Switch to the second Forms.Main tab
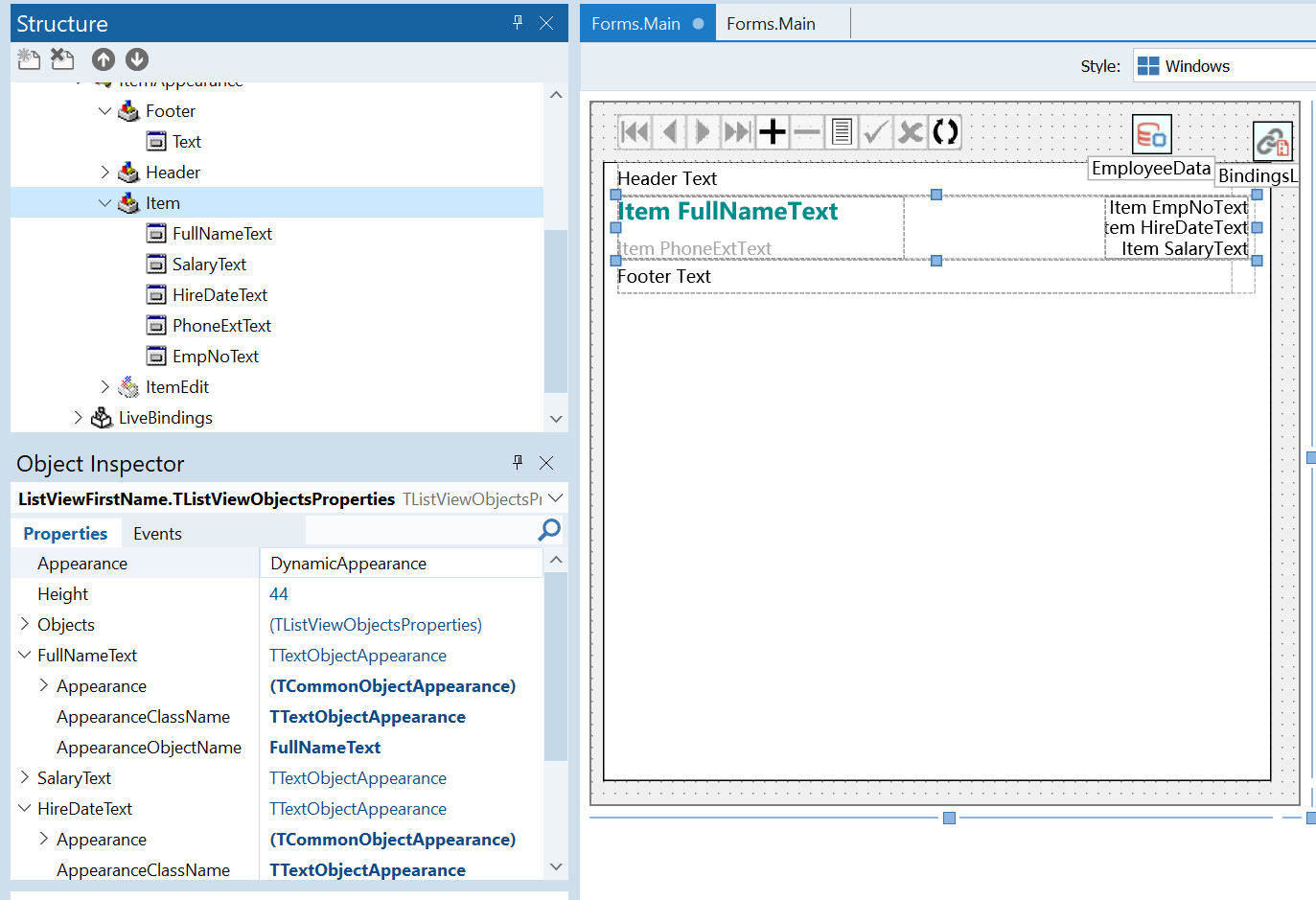Viewport: 1316px width, 900px height. (x=771, y=24)
